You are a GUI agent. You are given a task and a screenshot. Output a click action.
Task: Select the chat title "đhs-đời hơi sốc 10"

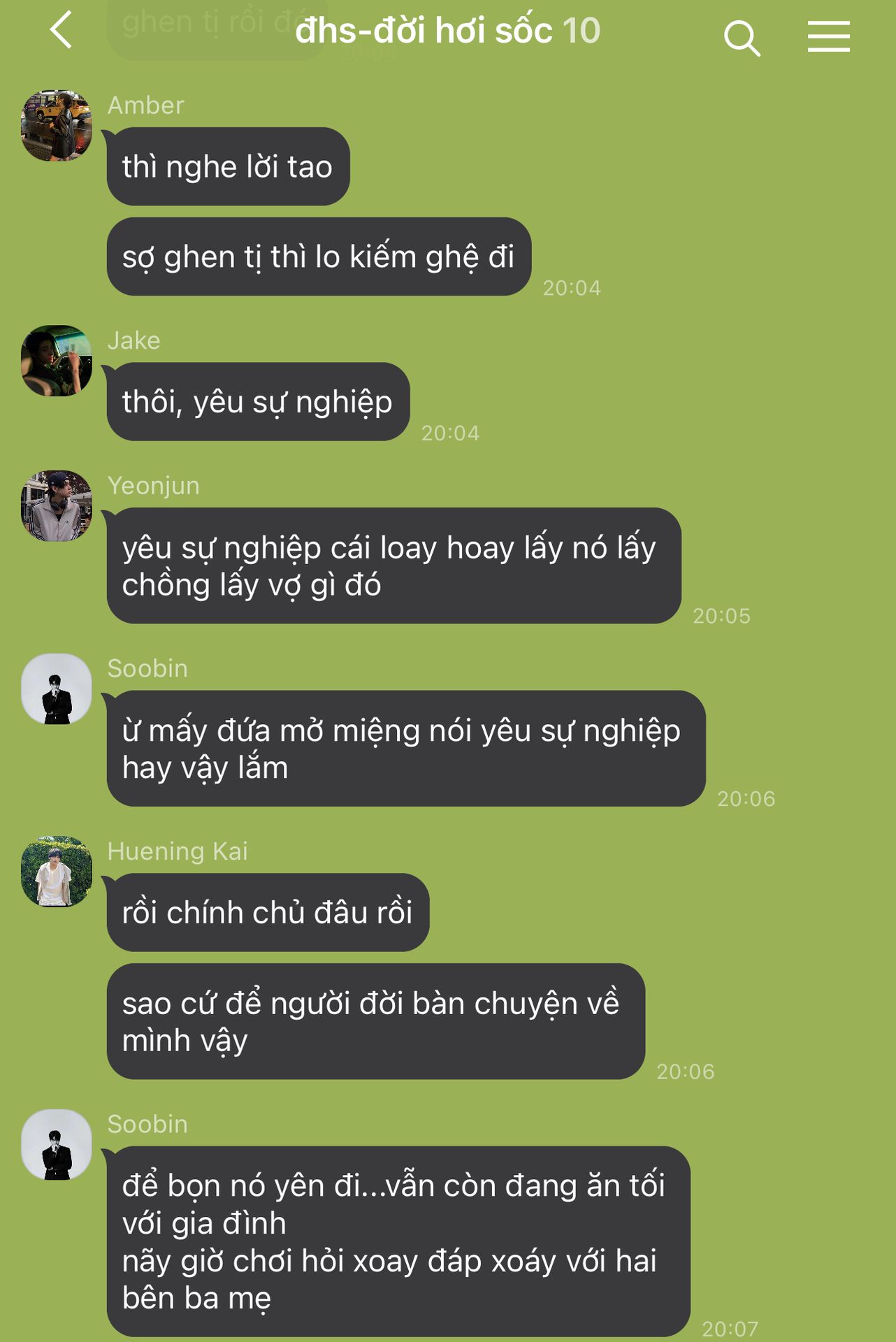447,31
